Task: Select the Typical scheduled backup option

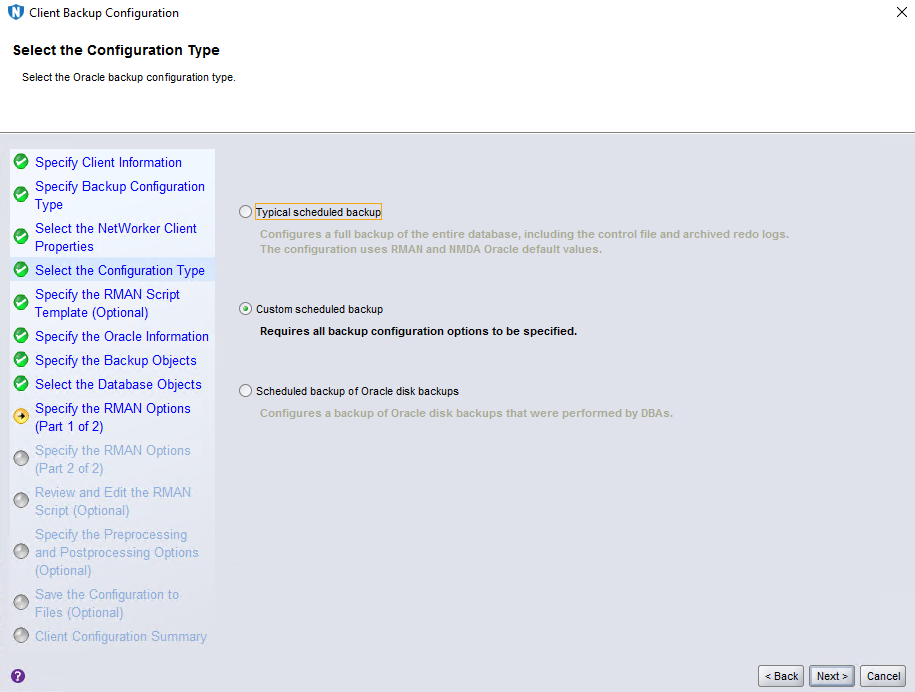Action: tap(246, 212)
